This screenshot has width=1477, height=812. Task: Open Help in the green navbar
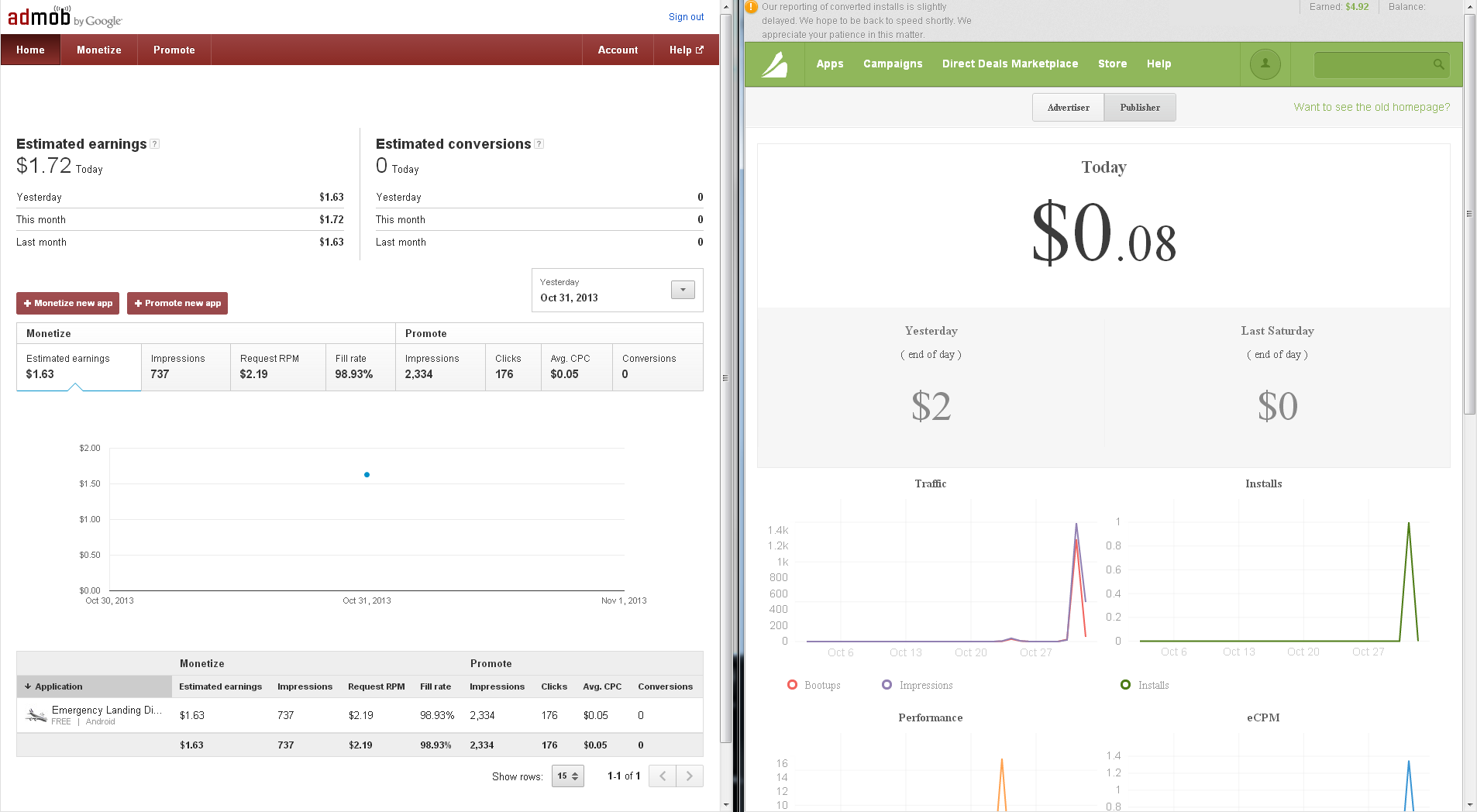pos(1159,64)
